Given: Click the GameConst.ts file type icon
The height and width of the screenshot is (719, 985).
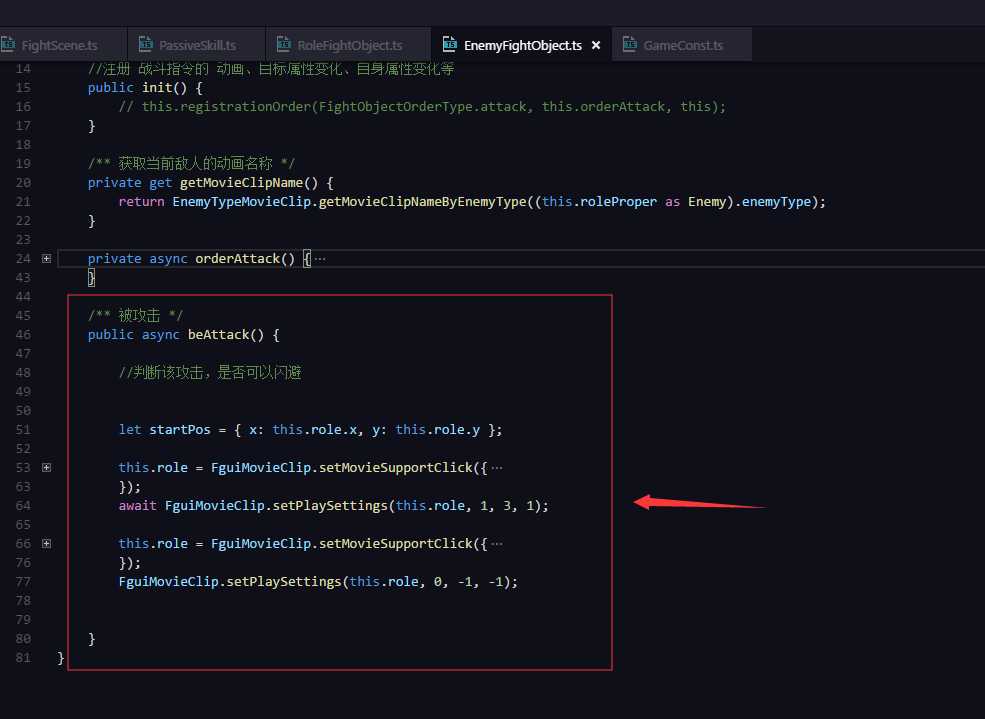Looking at the screenshot, I should click(629, 44).
